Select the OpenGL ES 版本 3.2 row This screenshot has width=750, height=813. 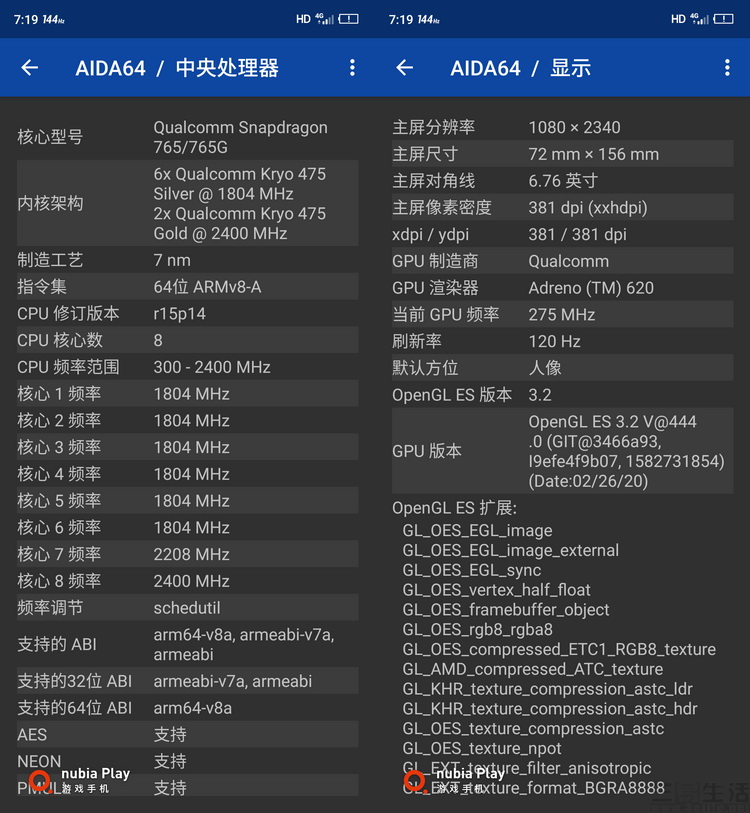563,395
